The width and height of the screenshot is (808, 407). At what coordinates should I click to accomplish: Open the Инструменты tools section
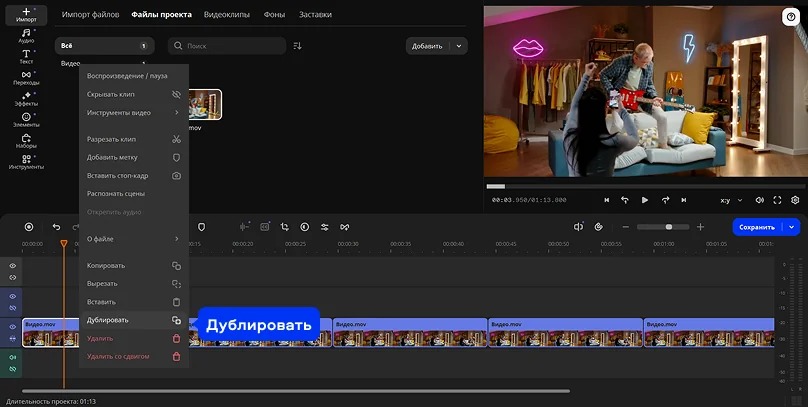coord(26,162)
